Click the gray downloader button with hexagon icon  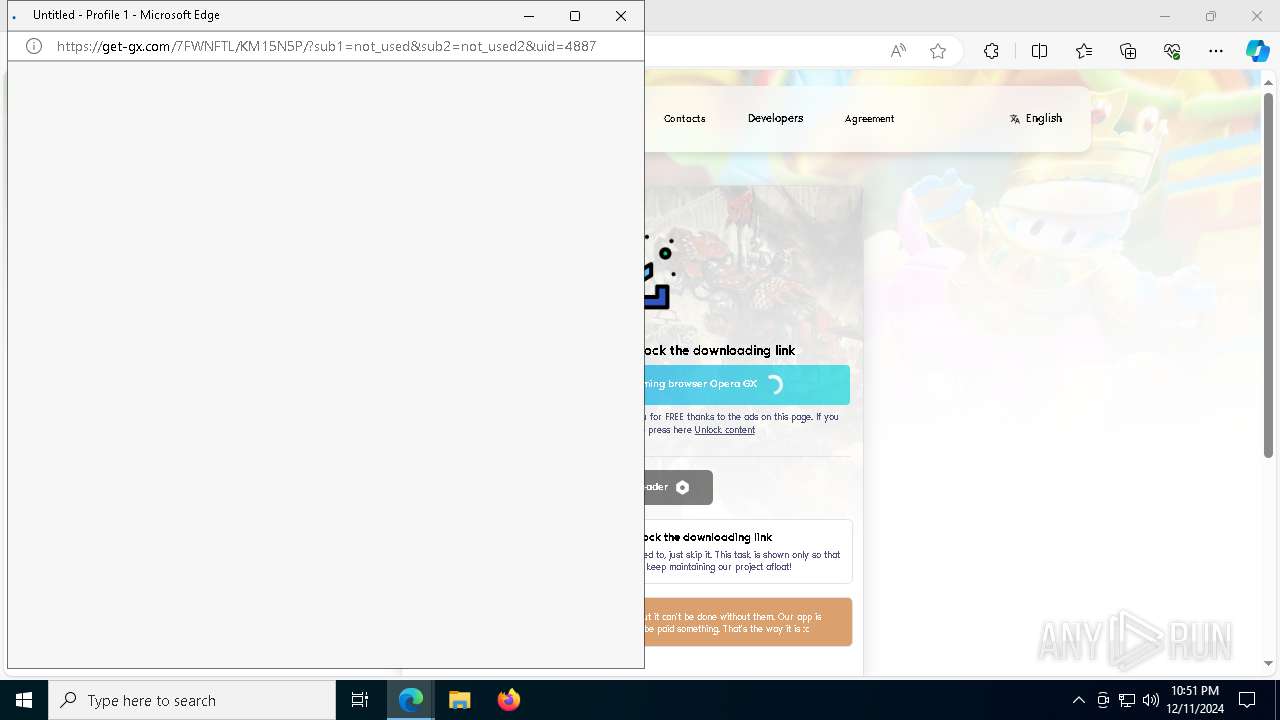(x=679, y=487)
